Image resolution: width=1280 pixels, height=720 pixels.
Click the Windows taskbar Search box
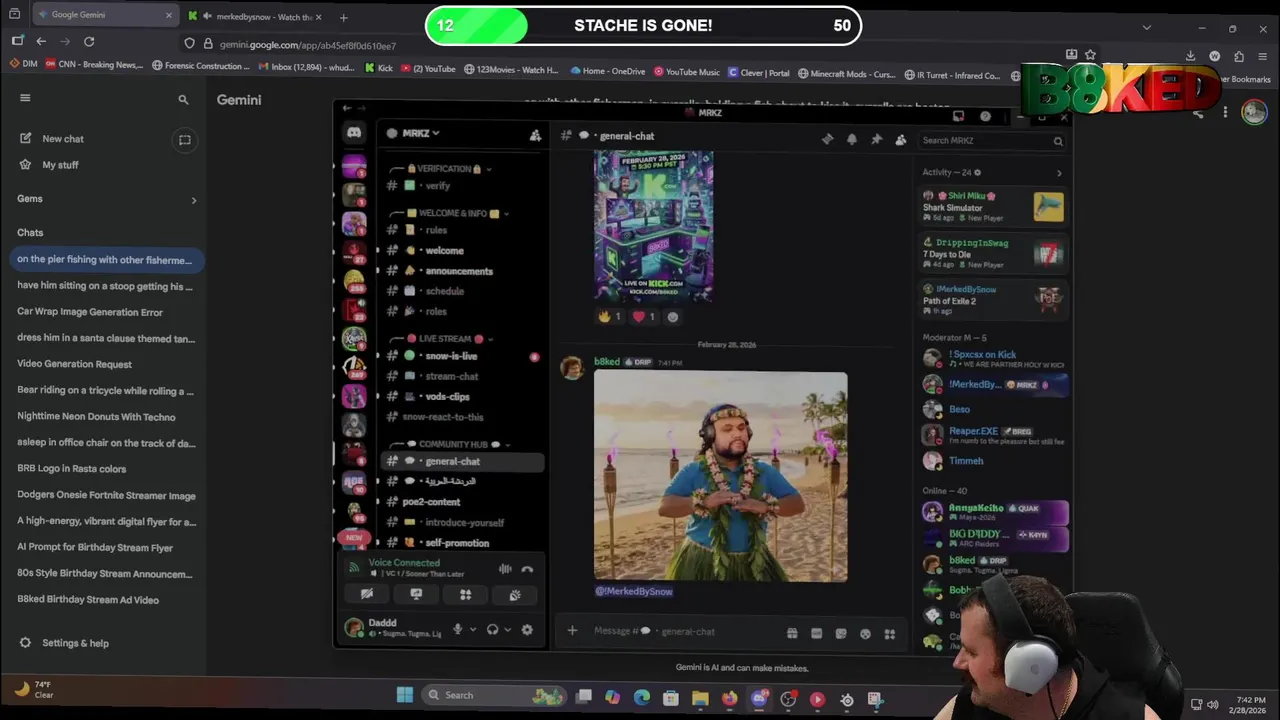pyautogui.click(x=493, y=695)
